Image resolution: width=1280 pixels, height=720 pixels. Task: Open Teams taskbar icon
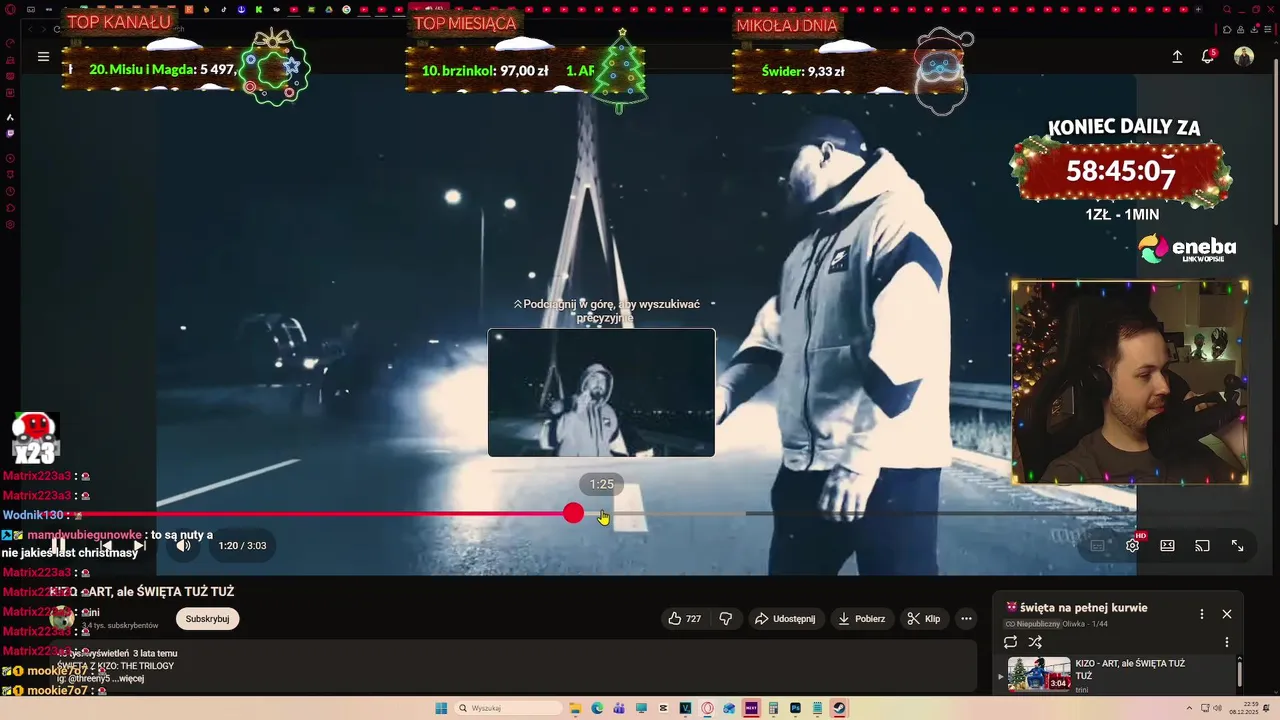tap(619, 708)
